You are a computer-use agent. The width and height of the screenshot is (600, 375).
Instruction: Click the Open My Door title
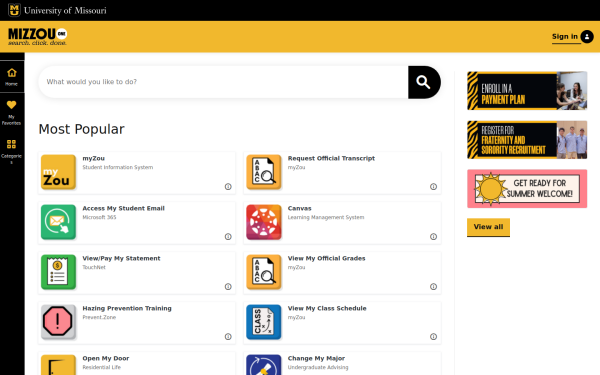(106, 359)
